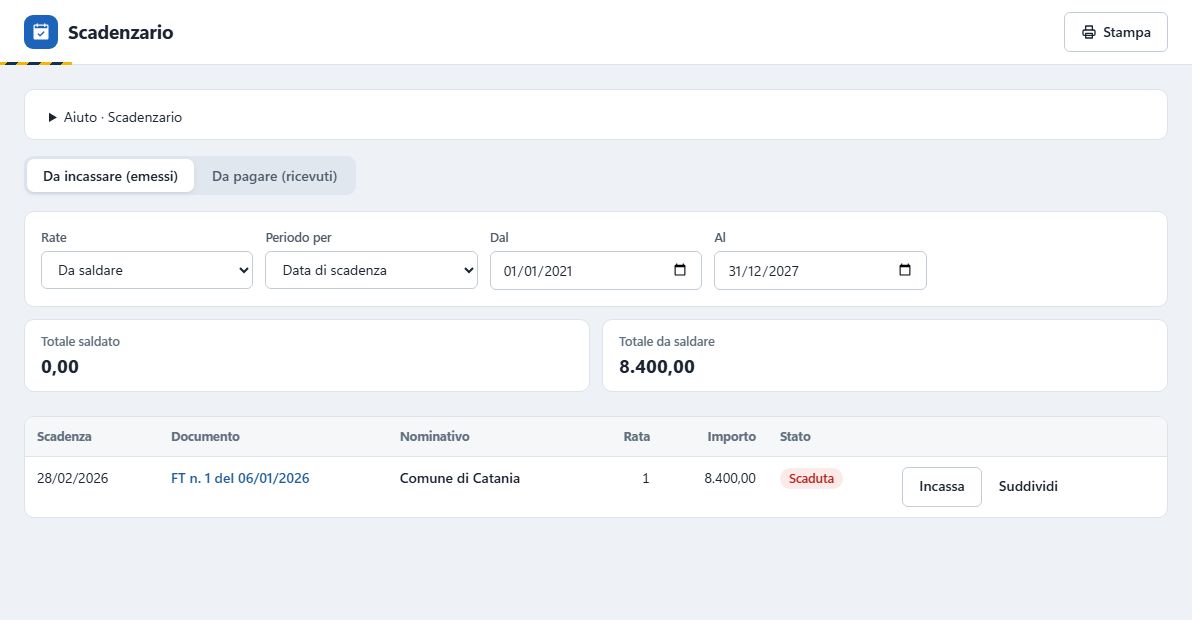Open invoice FT n. 1 del 06/01/2026
This screenshot has width=1192, height=620.
pyautogui.click(x=240, y=478)
